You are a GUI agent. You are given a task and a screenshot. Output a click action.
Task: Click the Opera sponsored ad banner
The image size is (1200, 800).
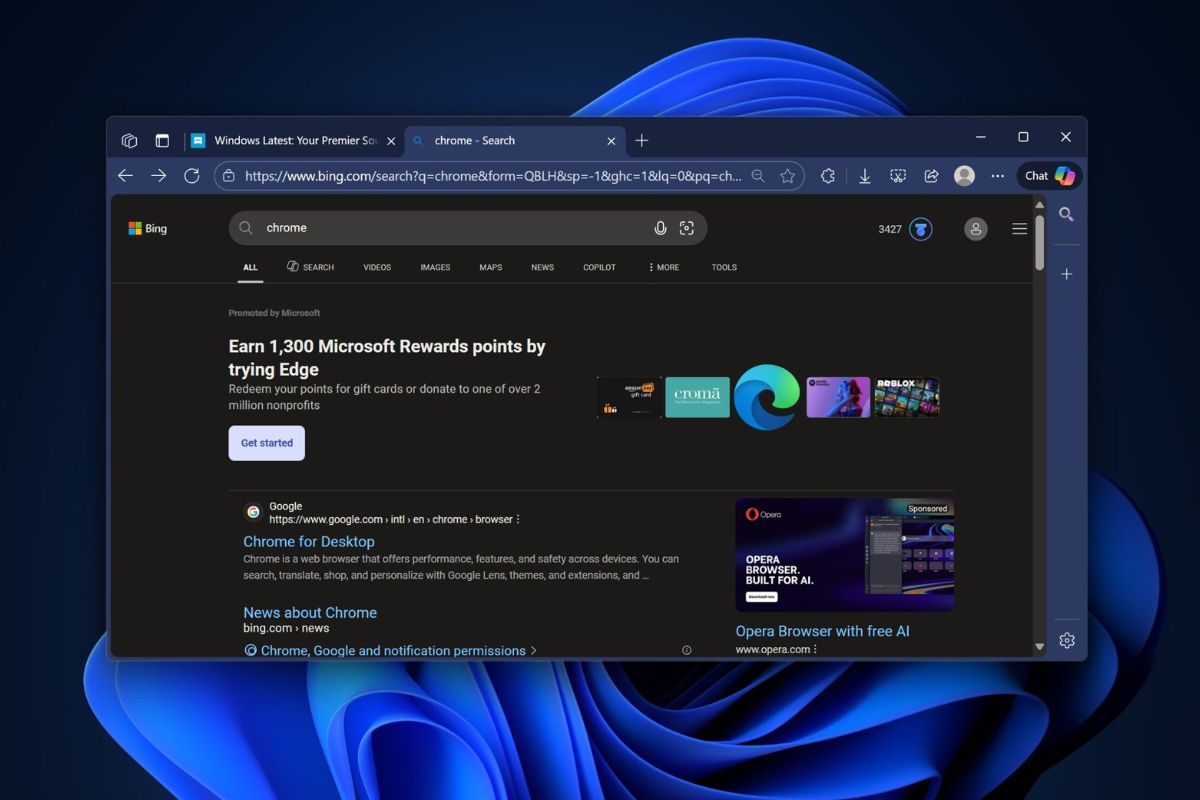click(844, 555)
